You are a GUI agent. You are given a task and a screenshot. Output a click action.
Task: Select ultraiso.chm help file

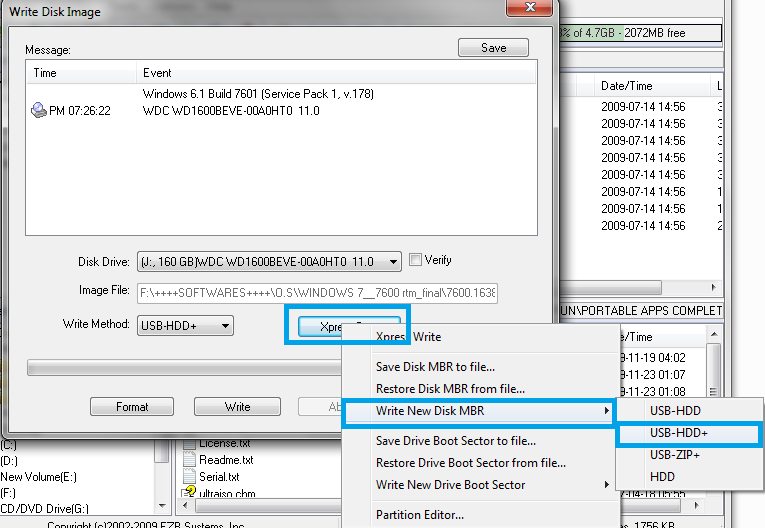point(227,493)
